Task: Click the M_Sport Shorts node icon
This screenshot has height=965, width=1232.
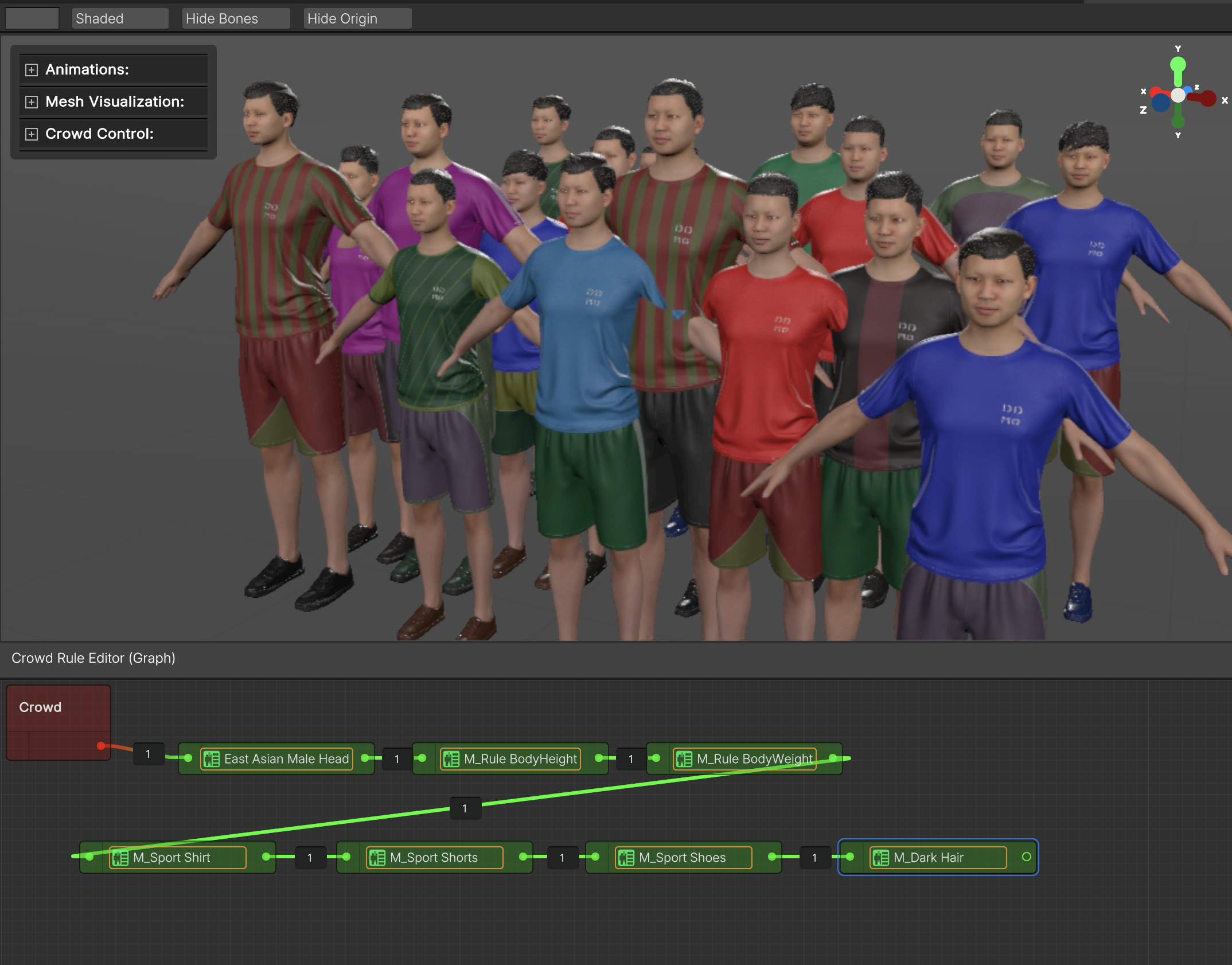Action: click(377, 858)
